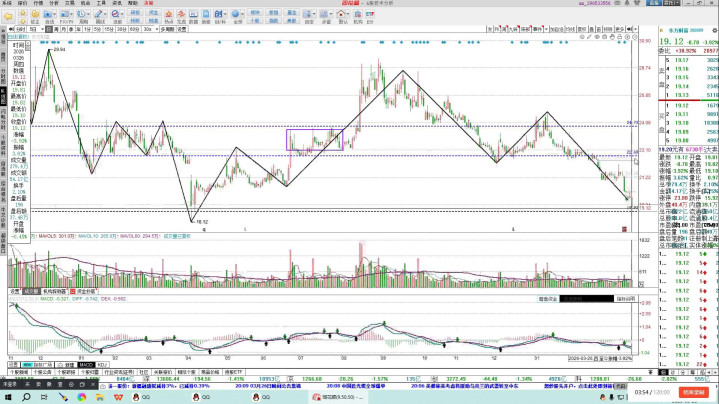Click the back arrow toolbar icon
This screenshot has width=719, height=404.
pyautogui.click(x=8, y=18)
